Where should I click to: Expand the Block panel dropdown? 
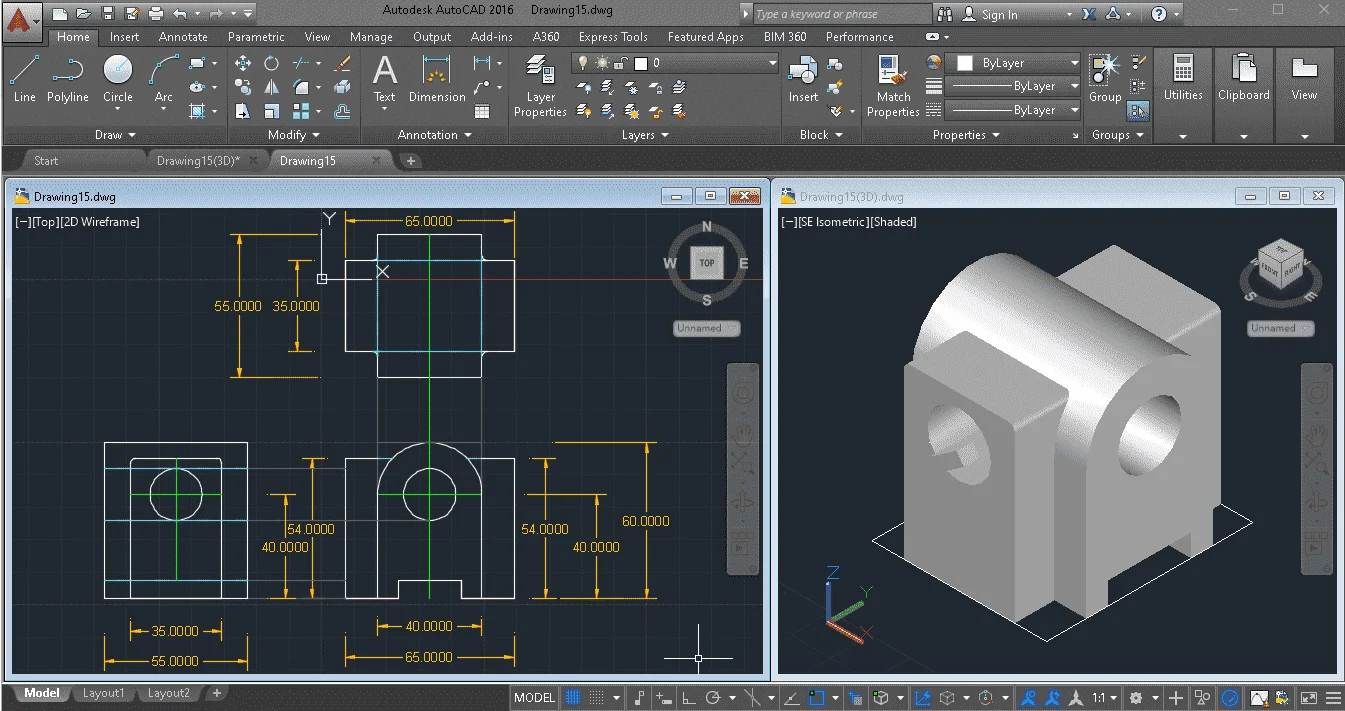coord(821,135)
